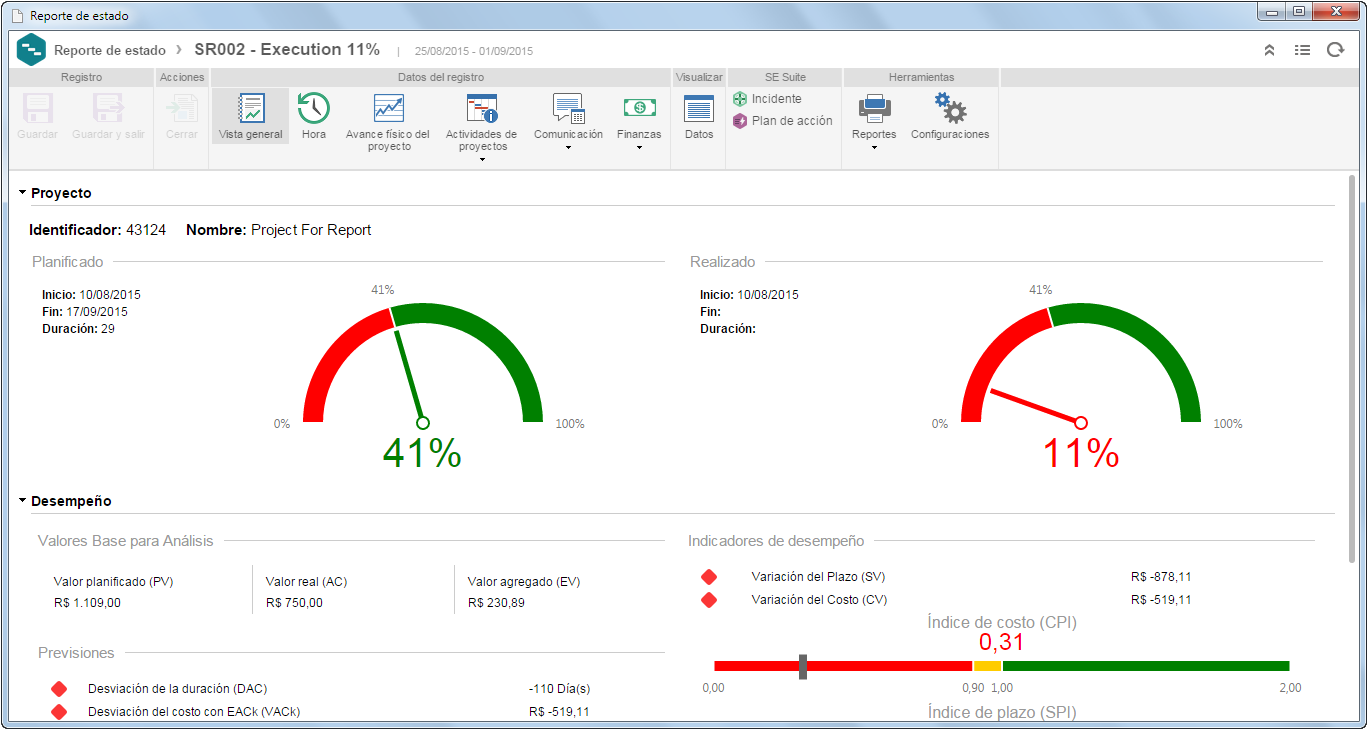Click the Incidente icon
The height and width of the screenshot is (730, 1368).
pos(740,99)
